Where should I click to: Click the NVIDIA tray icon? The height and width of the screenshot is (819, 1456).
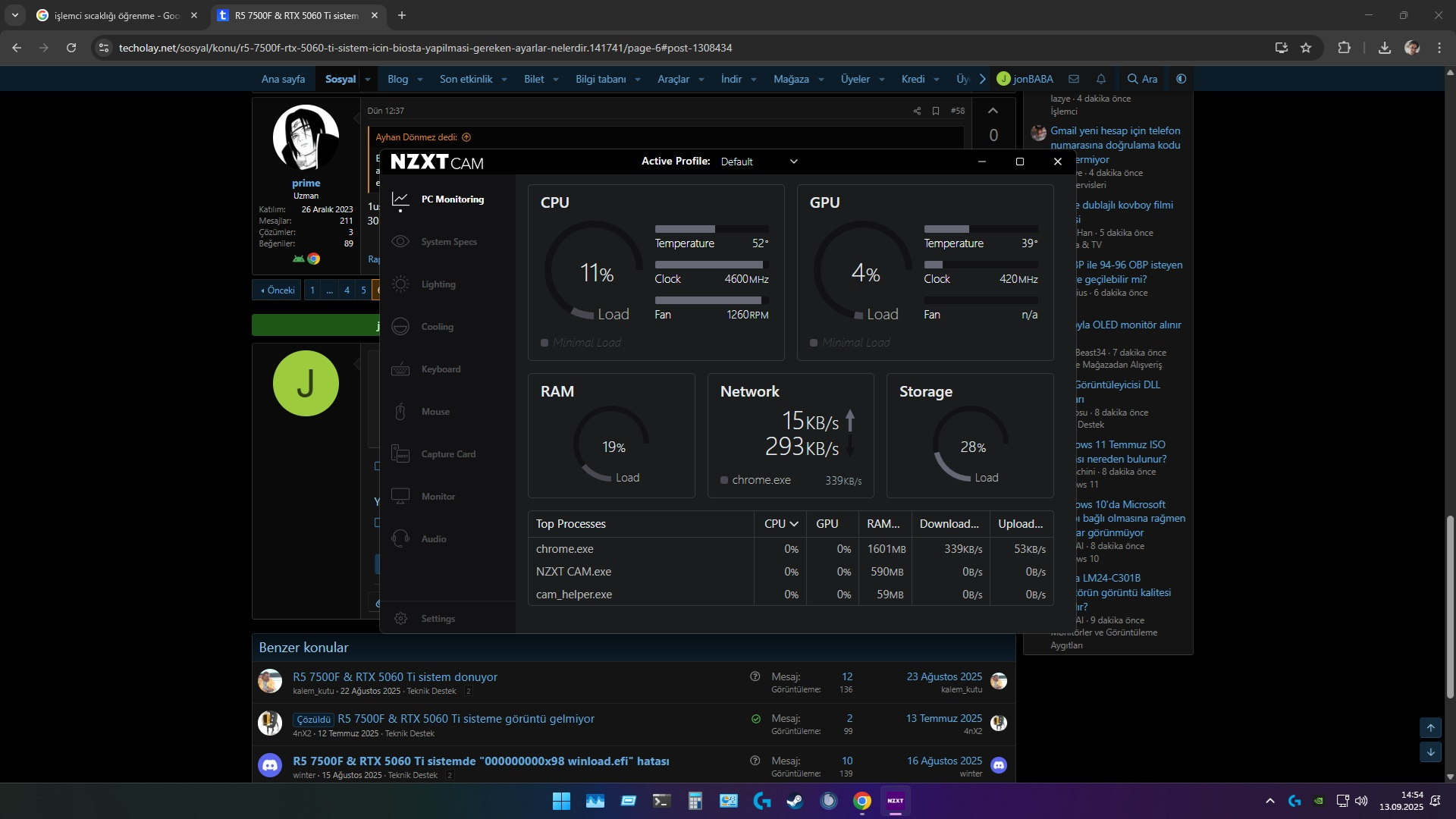tap(1319, 801)
